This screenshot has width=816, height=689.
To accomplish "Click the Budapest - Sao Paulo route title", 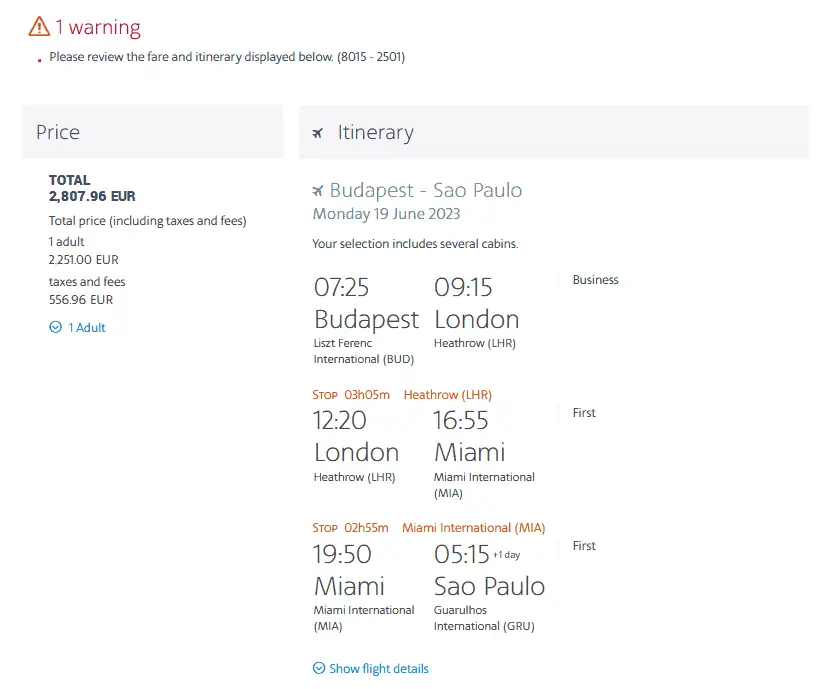I will click(426, 190).
